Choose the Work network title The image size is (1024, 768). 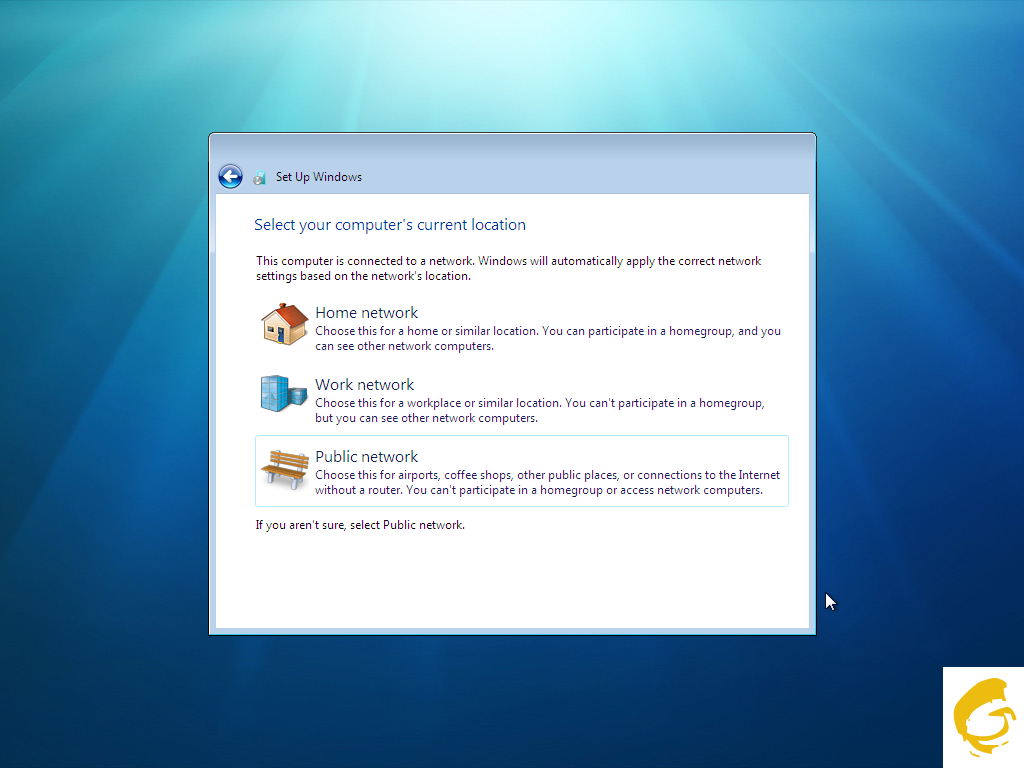[x=364, y=385]
